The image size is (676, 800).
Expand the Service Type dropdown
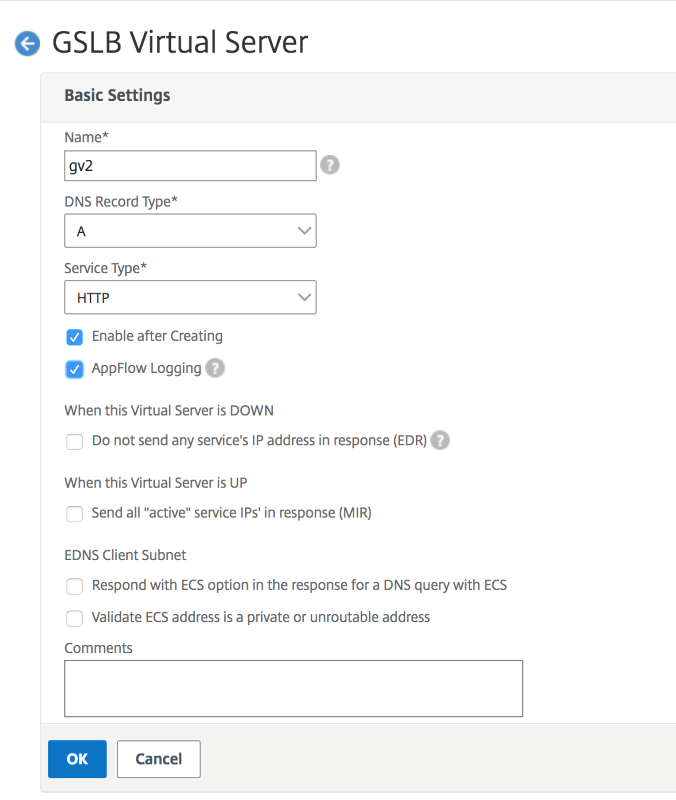190,297
